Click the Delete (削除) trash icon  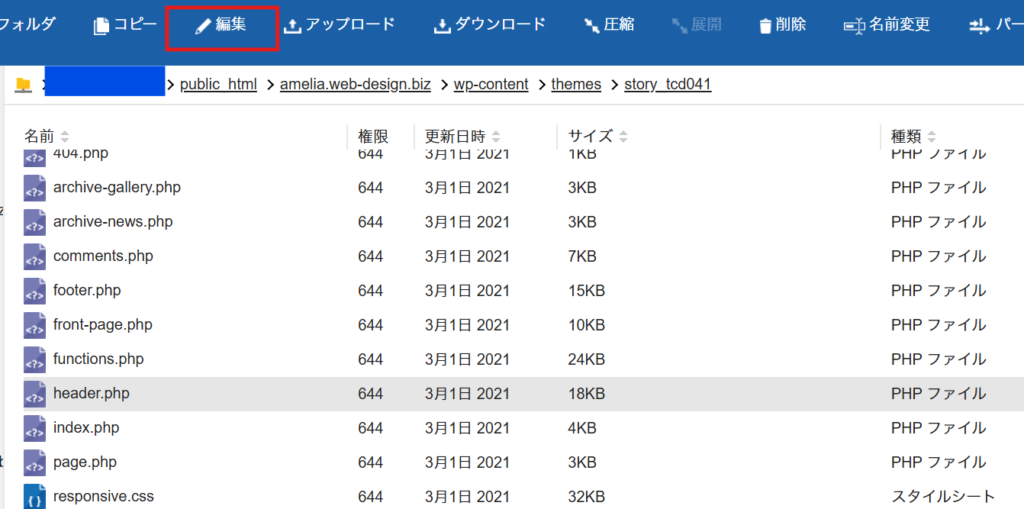tap(765, 26)
